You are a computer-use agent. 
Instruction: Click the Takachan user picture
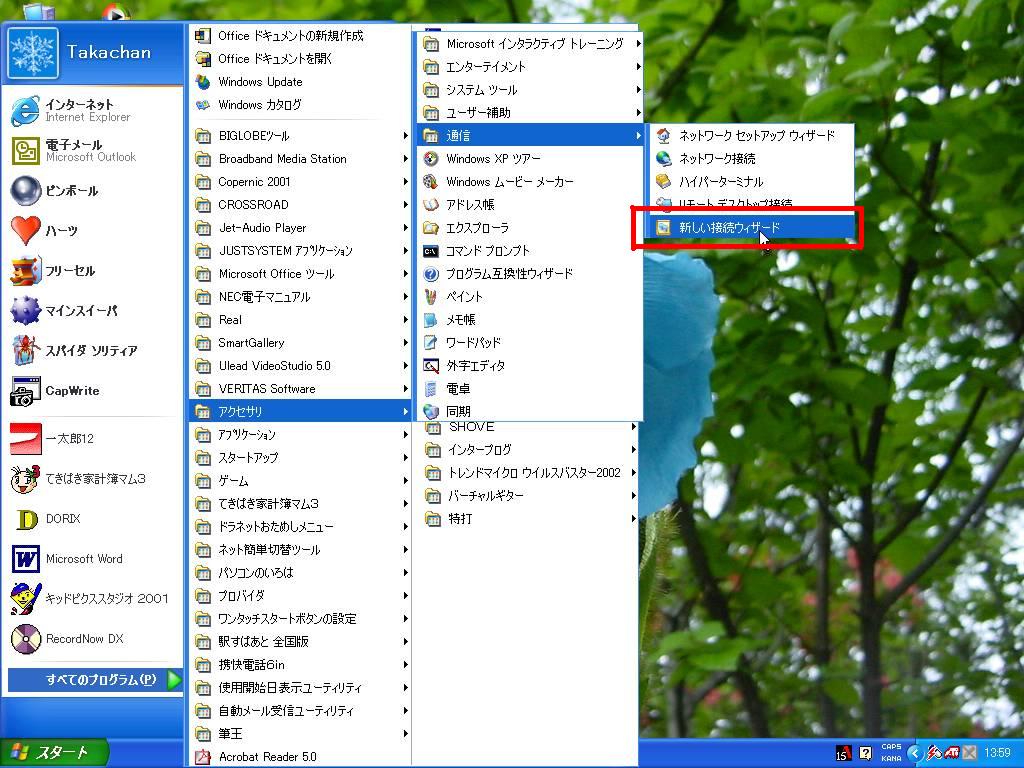33,52
